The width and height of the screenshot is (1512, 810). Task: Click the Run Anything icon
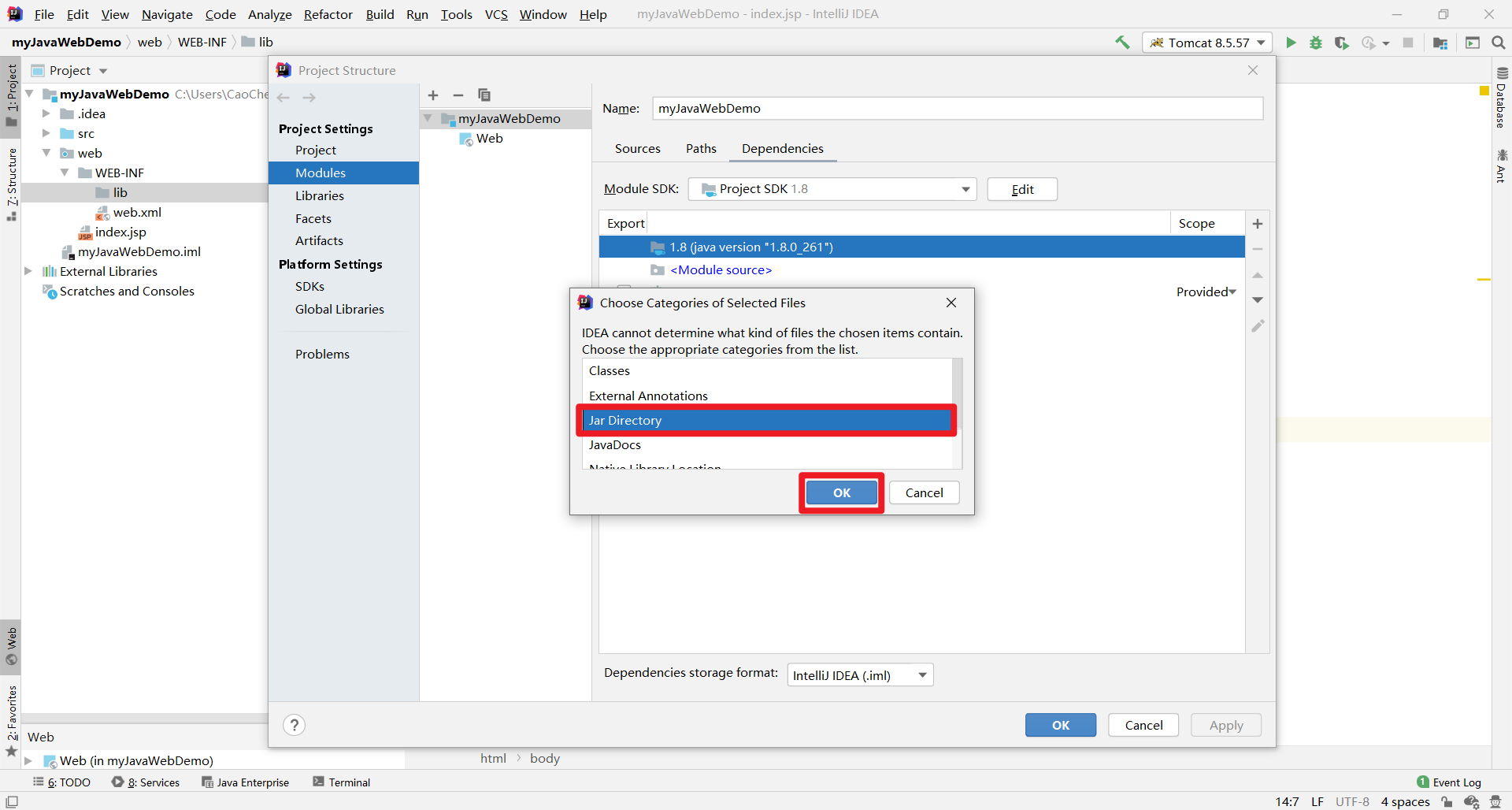pyautogui.click(x=1473, y=43)
